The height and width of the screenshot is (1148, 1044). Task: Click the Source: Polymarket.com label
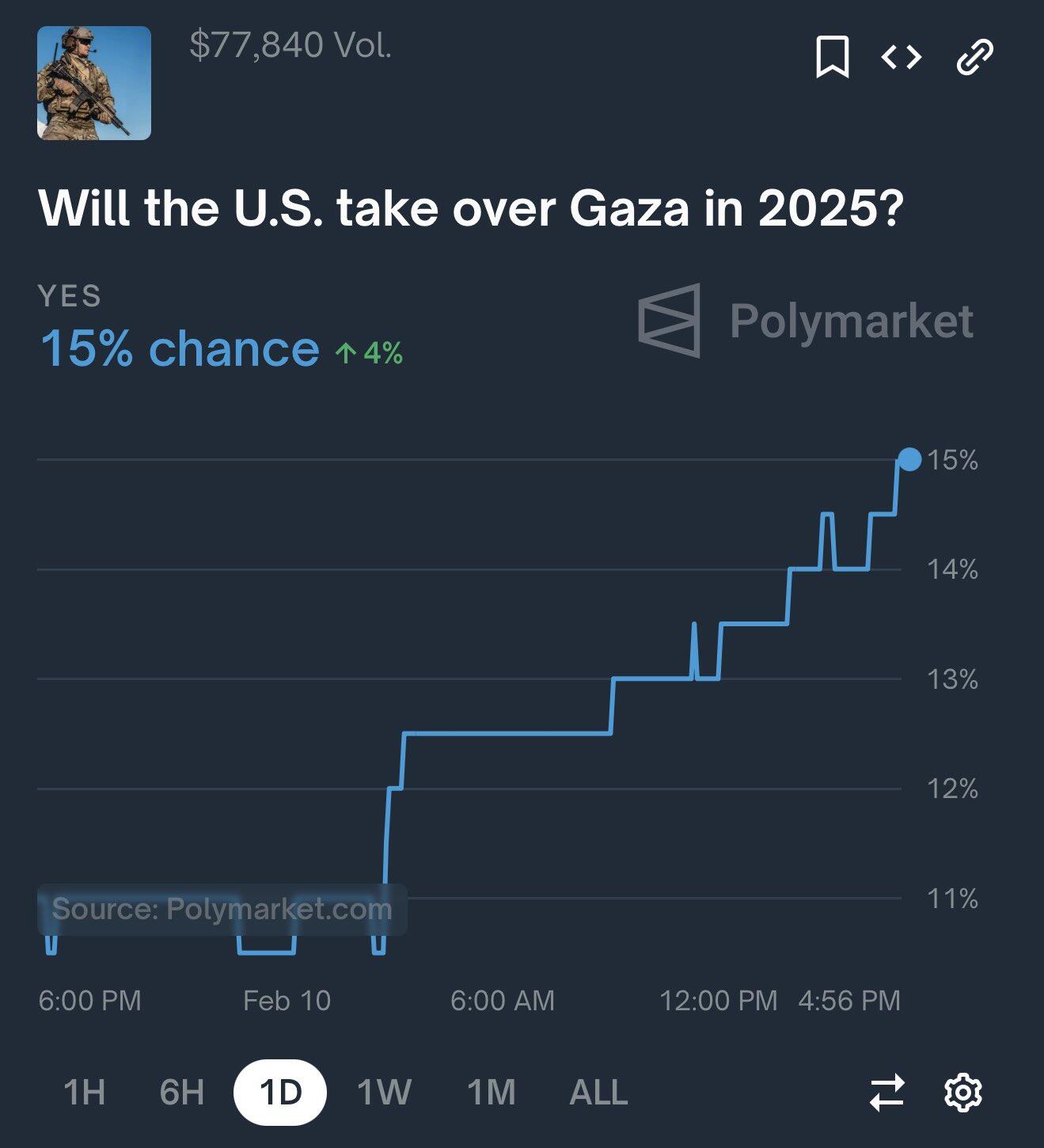222,909
